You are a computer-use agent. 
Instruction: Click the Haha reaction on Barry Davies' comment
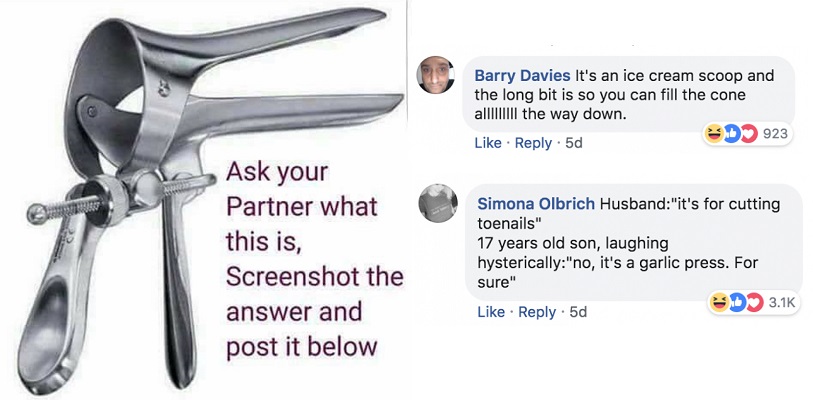pos(714,135)
